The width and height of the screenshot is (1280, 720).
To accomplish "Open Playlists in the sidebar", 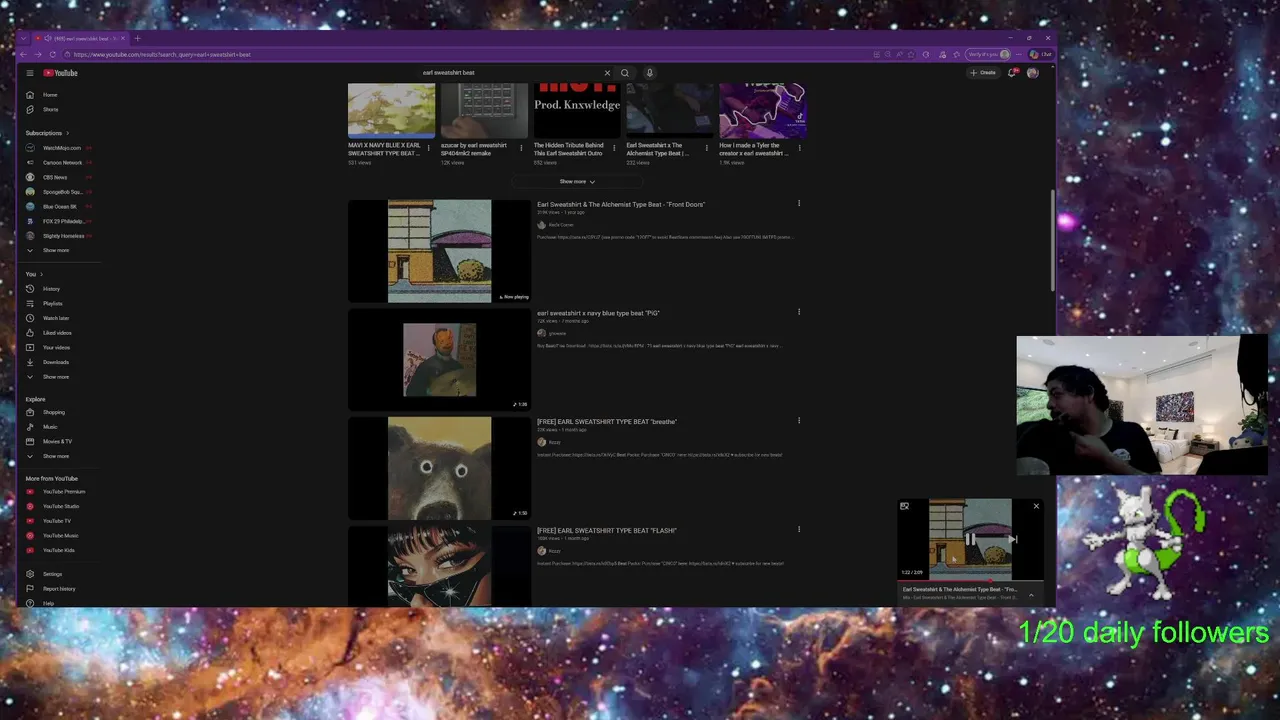I will pos(52,303).
